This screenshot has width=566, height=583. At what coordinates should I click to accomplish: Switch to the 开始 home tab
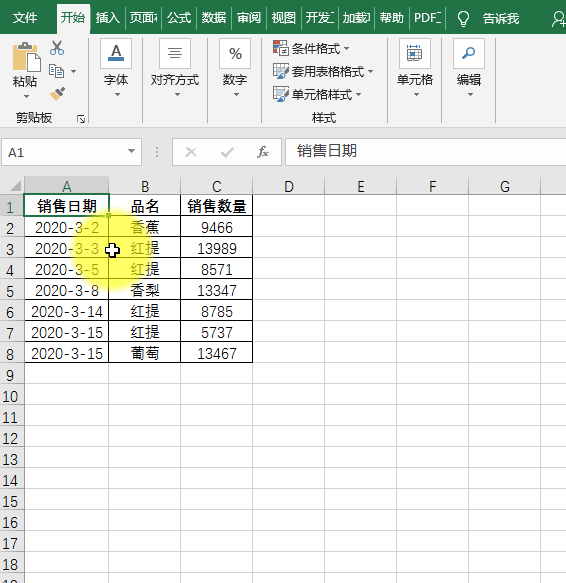(73, 18)
